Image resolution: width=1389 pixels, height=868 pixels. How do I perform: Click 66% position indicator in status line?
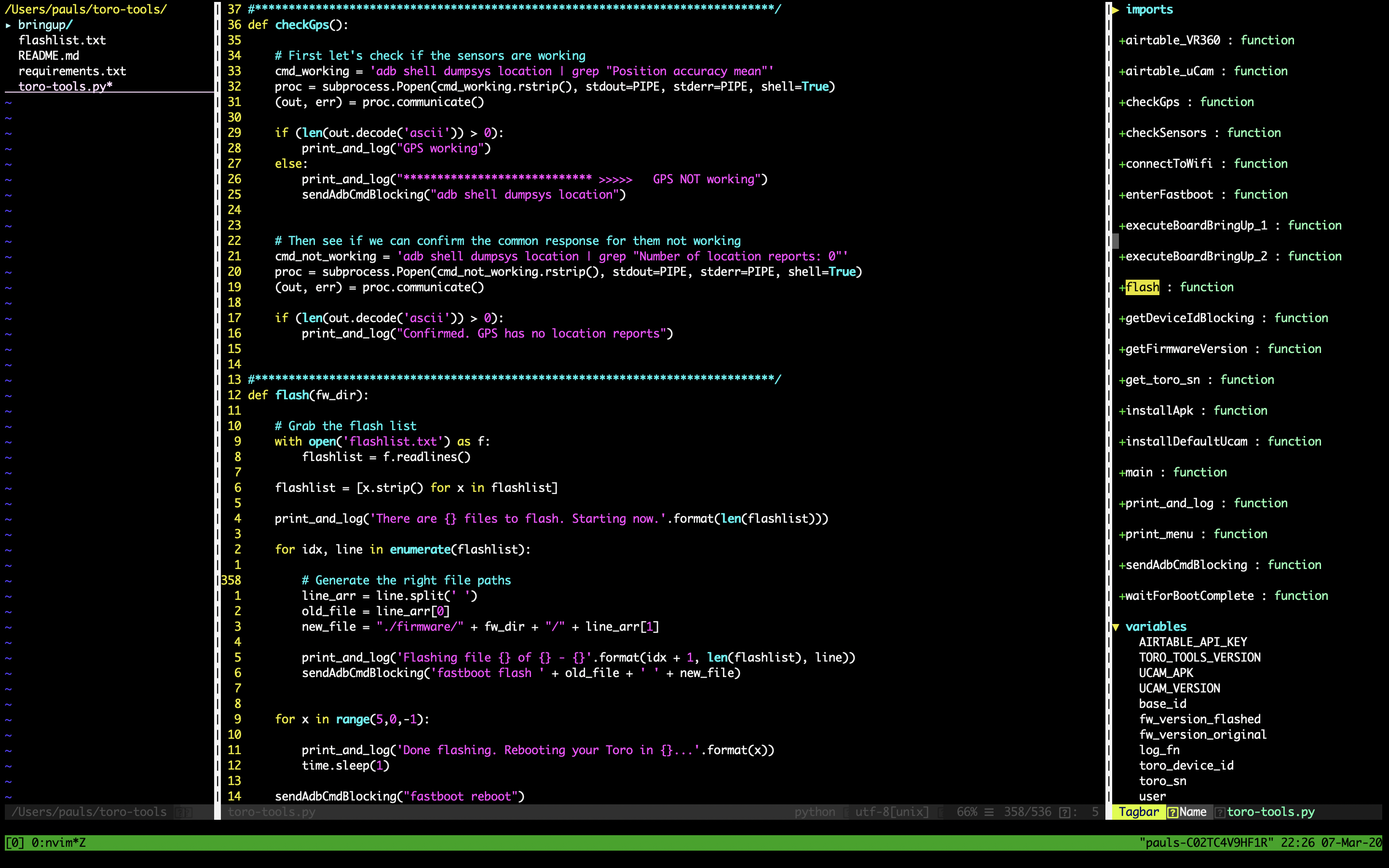[967, 813]
